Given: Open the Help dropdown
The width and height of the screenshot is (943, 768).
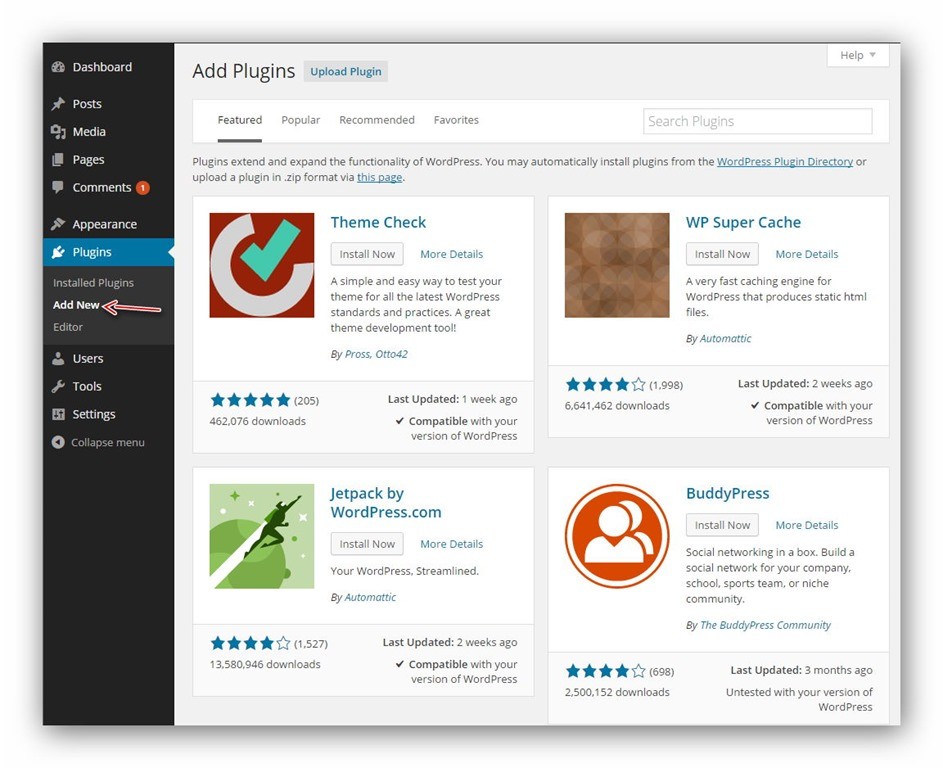Looking at the screenshot, I should click(x=856, y=55).
